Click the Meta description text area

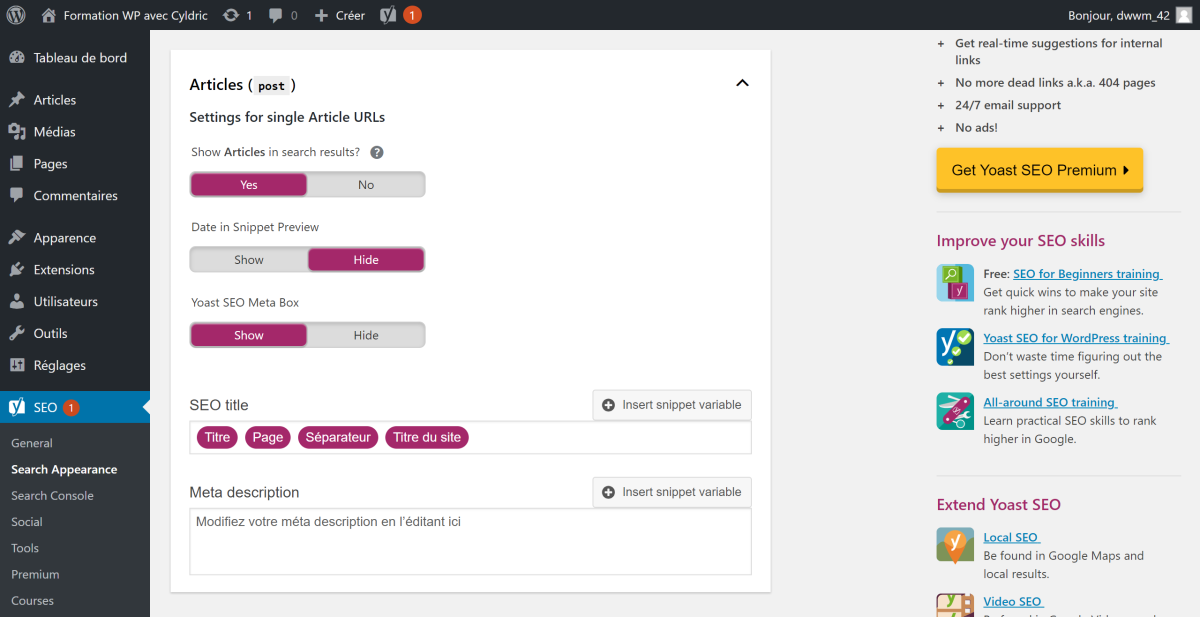(x=470, y=541)
